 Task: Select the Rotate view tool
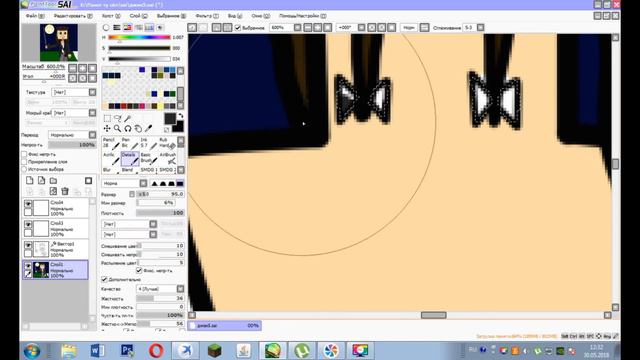tap(128, 129)
